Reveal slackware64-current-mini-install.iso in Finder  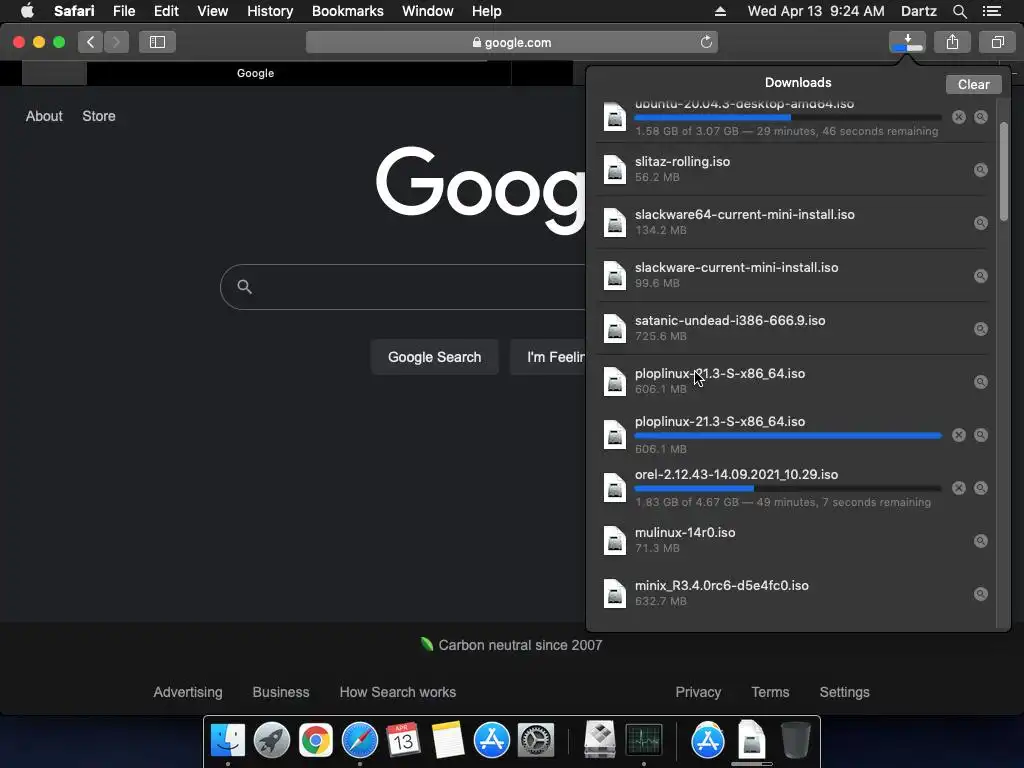(981, 223)
